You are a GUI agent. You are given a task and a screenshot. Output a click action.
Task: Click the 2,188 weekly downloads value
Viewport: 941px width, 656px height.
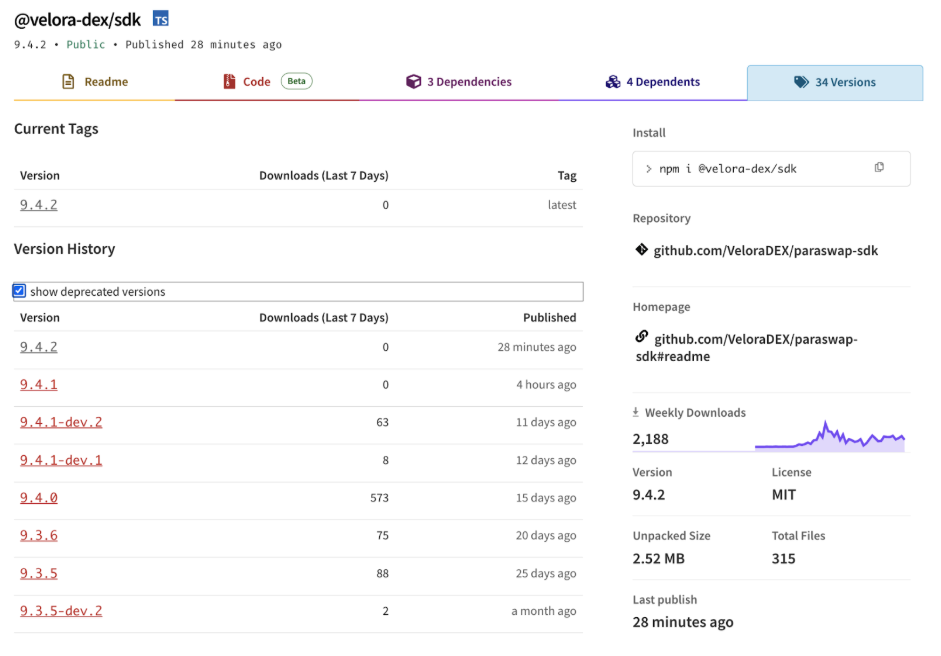click(x=651, y=439)
